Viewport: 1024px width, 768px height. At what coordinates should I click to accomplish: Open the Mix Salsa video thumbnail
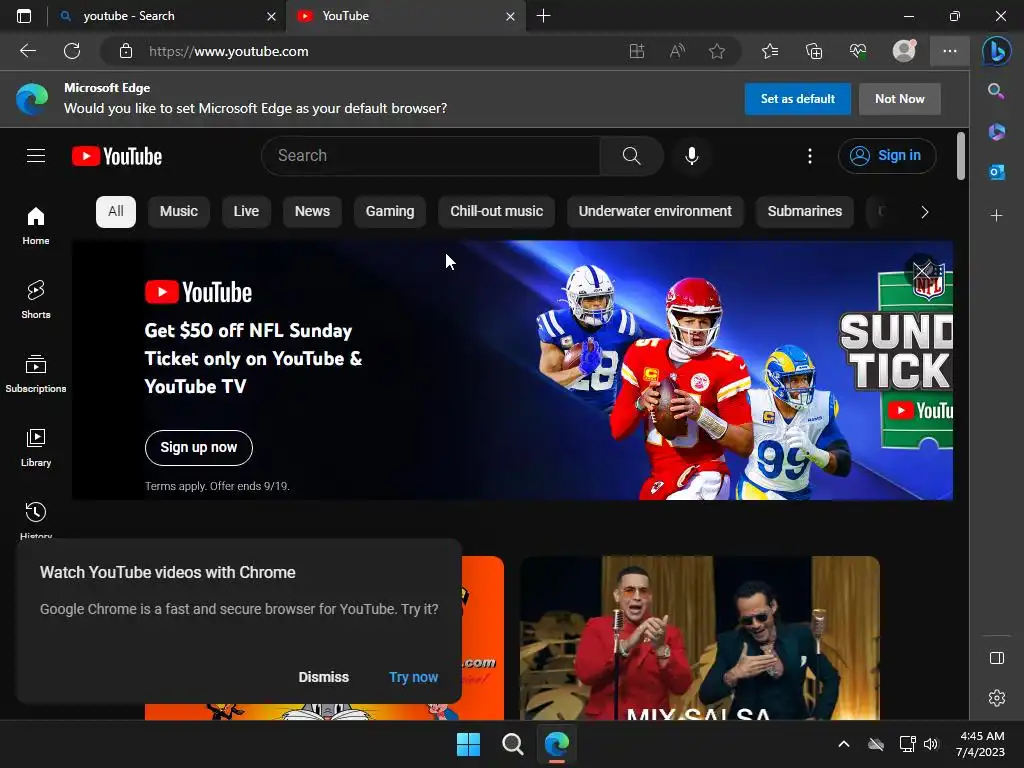click(699, 638)
